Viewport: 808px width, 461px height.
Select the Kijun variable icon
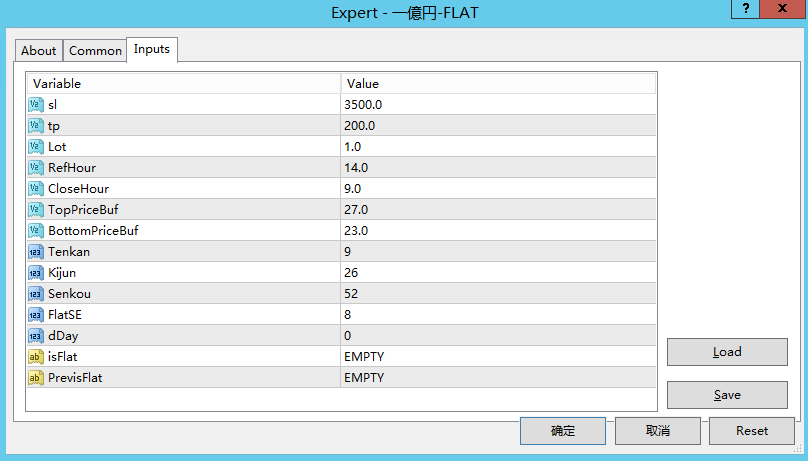pos(35,273)
